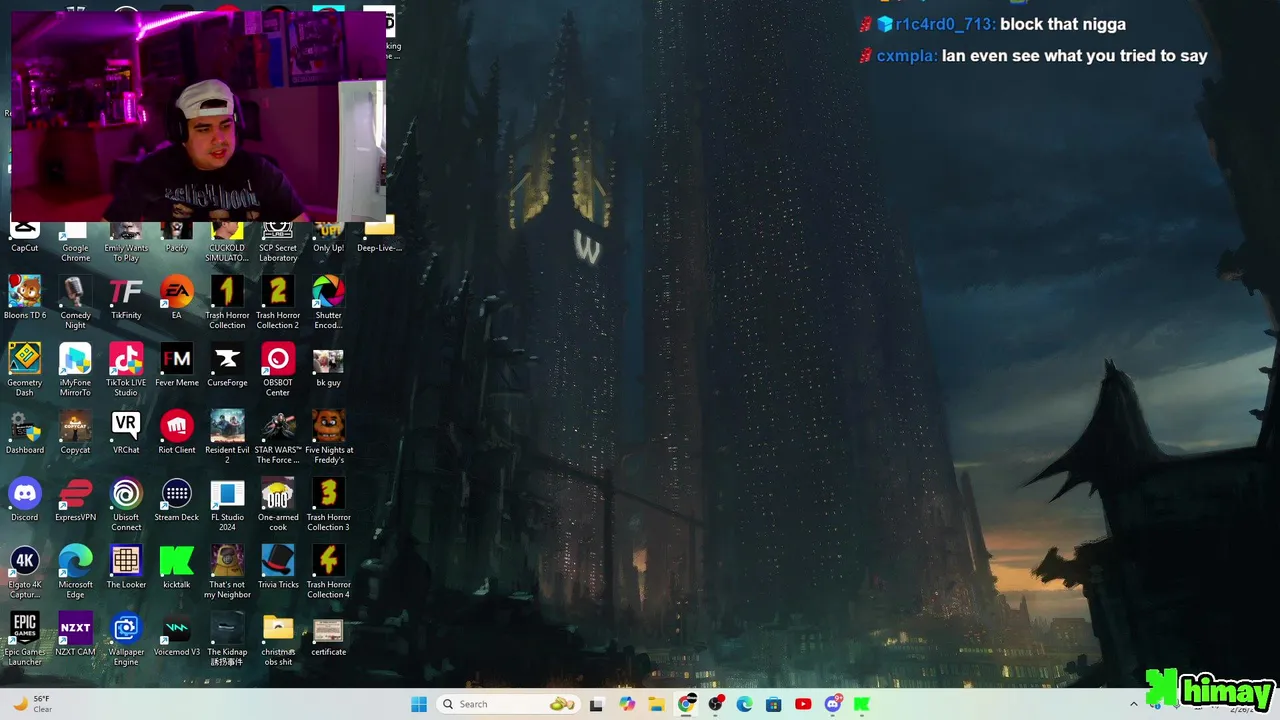Image resolution: width=1280 pixels, height=720 pixels.
Task: Launch Ubisoft Connect
Action: [x=126, y=504]
